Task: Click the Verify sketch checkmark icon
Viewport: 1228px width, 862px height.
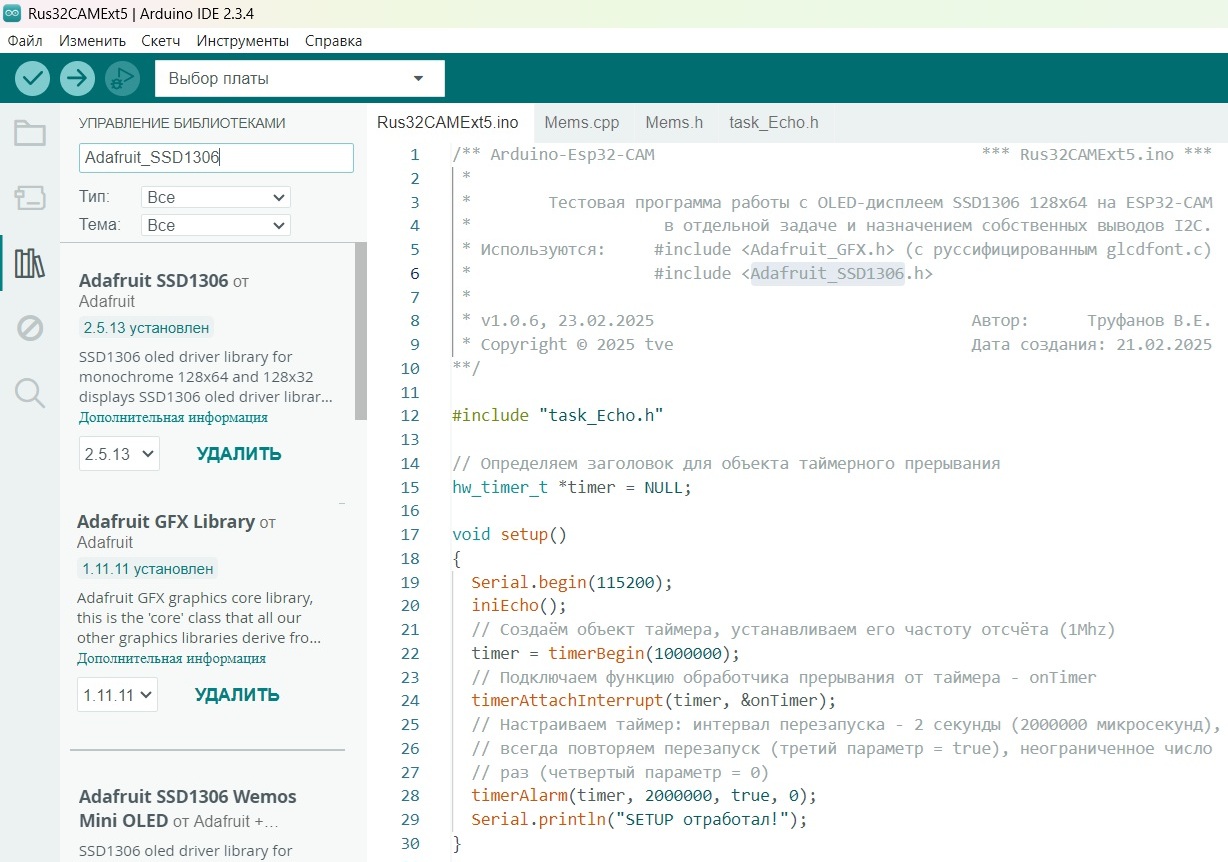Action: point(33,78)
